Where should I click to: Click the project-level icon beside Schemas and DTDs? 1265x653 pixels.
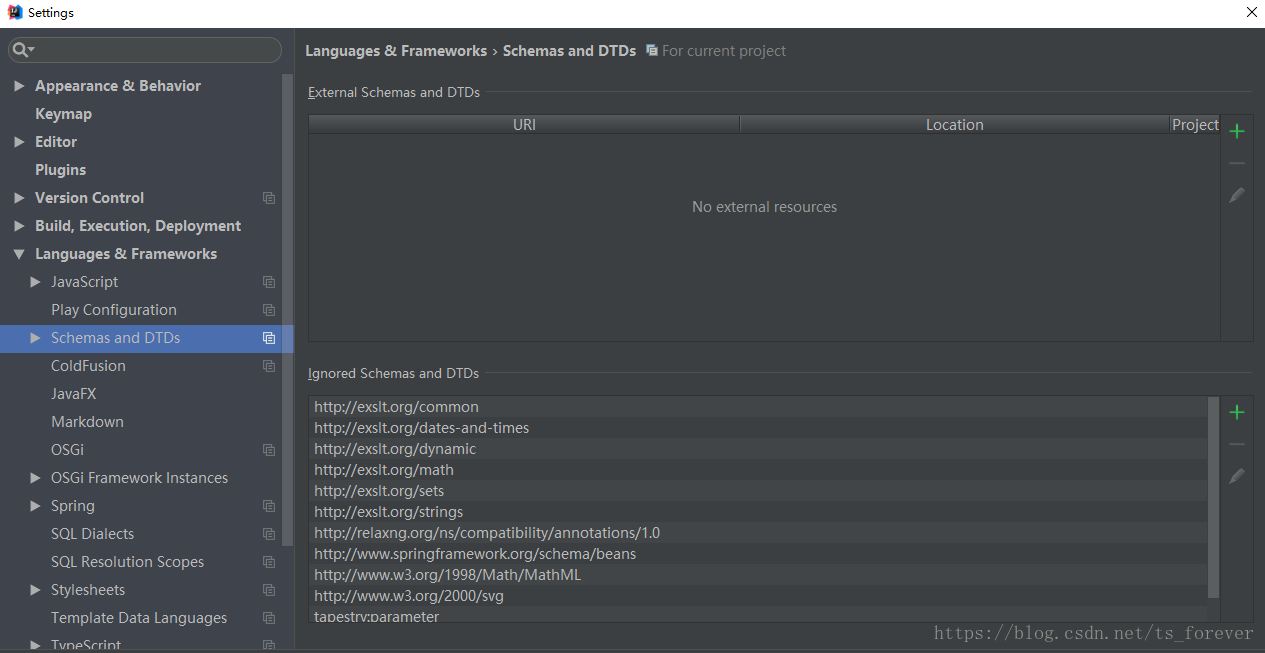click(269, 338)
